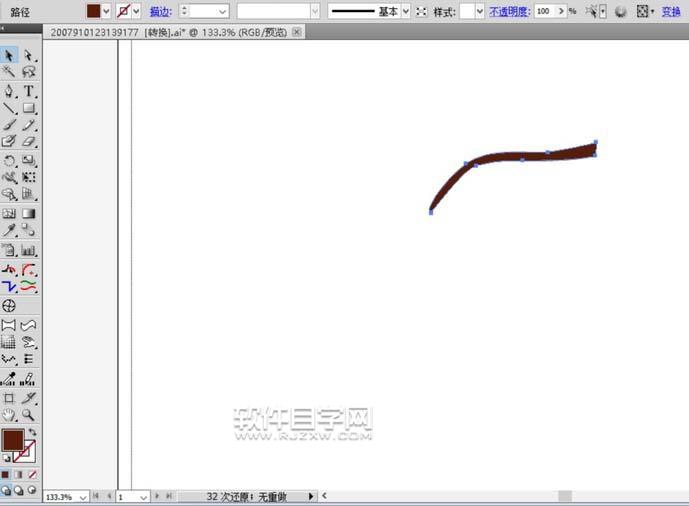Expand the status bar display options arrow

click(x=311, y=497)
